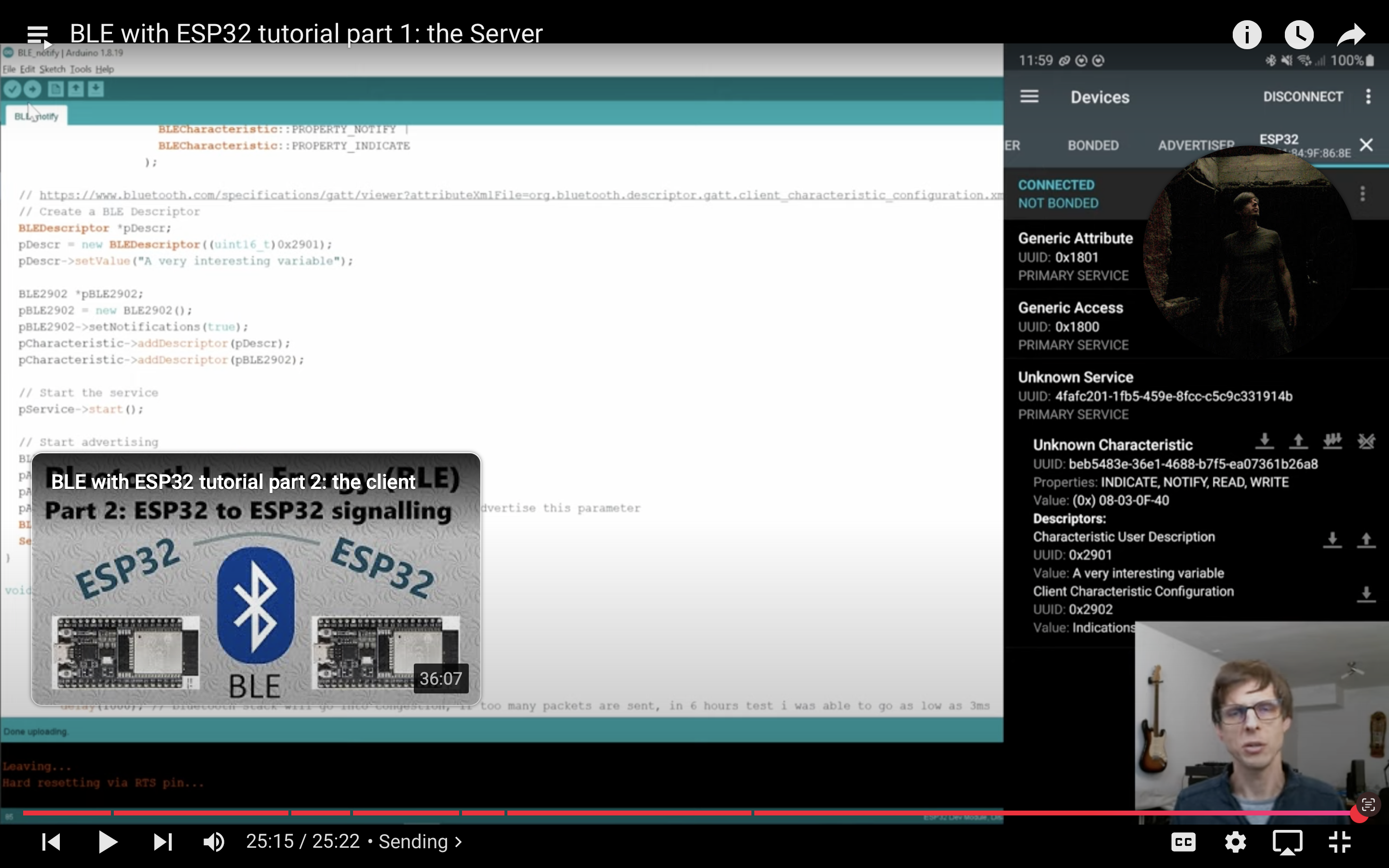
Task: Exit full screen mode
Action: click(x=1340, y=842)
